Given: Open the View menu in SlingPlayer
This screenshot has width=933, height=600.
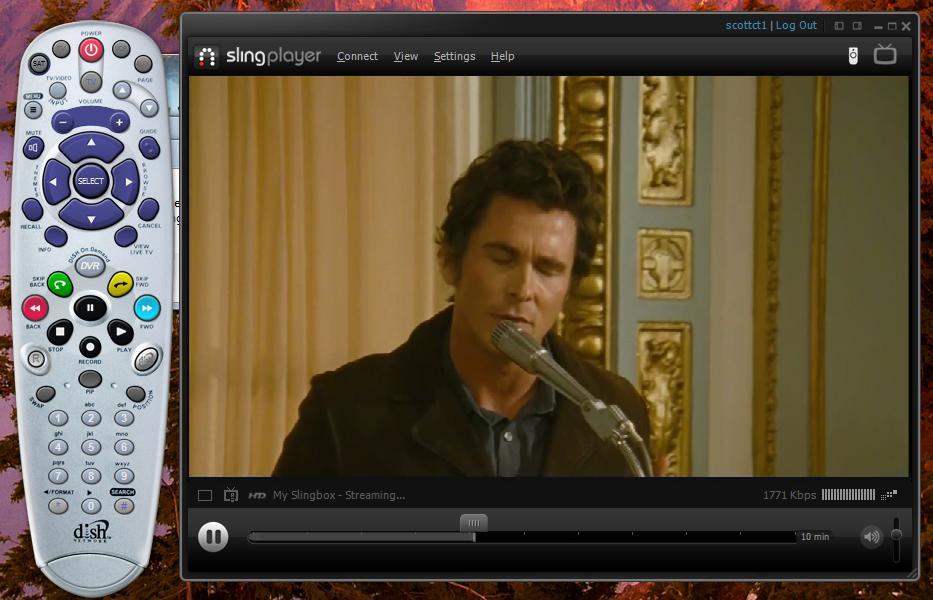Looking at the screenshot, I should [406, 56].
